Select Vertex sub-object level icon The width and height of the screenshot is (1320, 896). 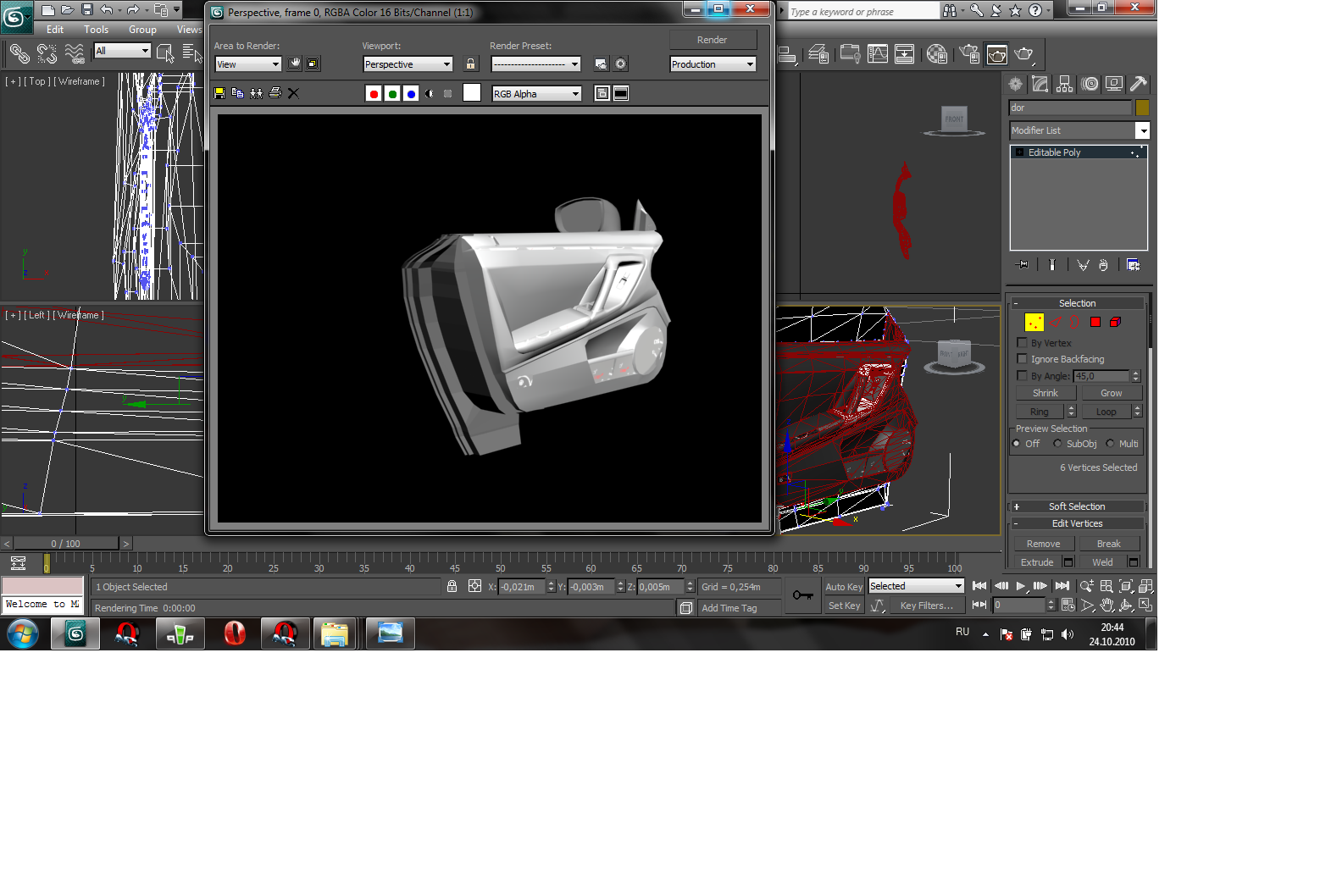1034,322
